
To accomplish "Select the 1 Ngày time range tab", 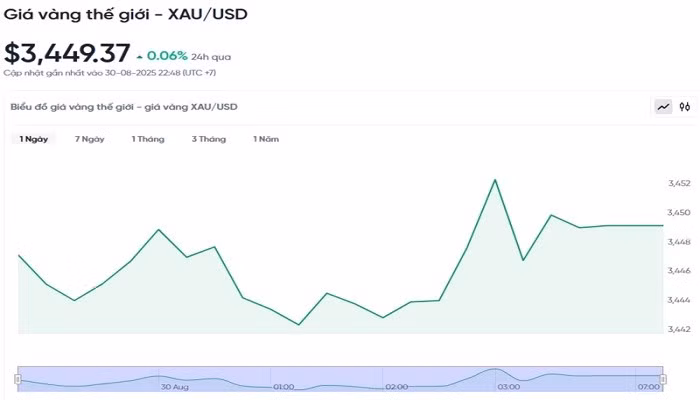I will [x=34, y=139].
